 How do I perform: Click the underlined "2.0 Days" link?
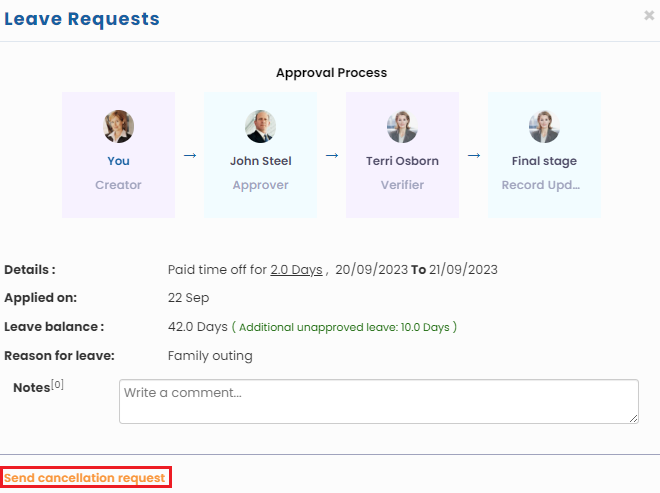[296, 270]
